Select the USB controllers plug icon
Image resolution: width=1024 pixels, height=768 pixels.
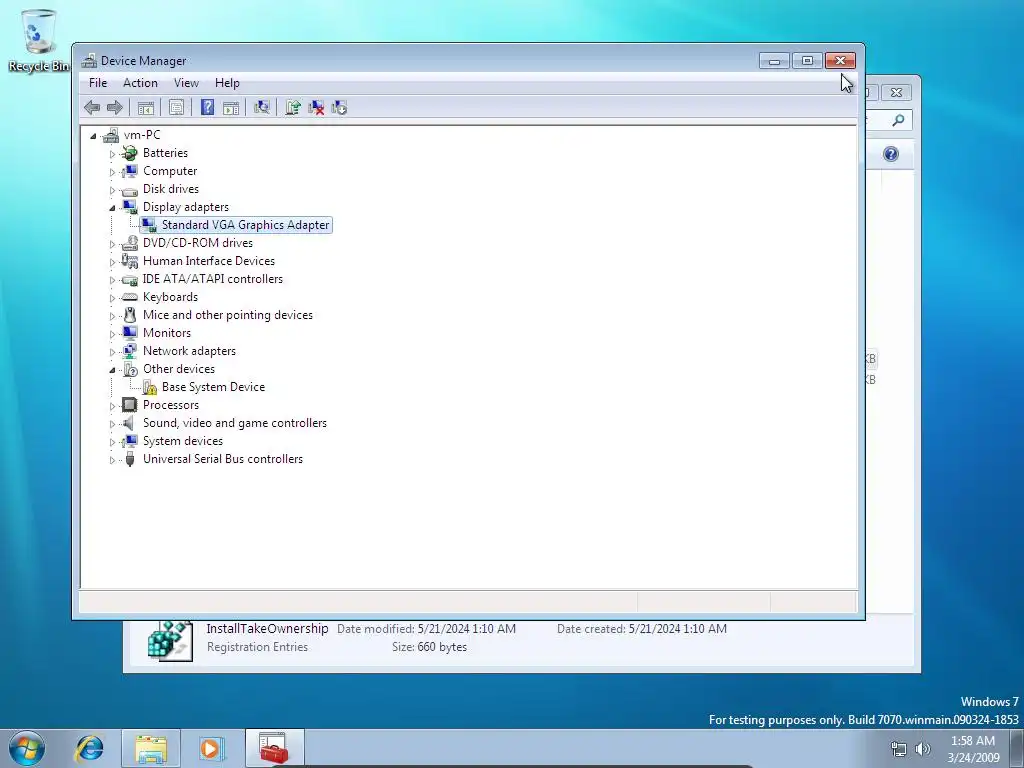[130, 459]
